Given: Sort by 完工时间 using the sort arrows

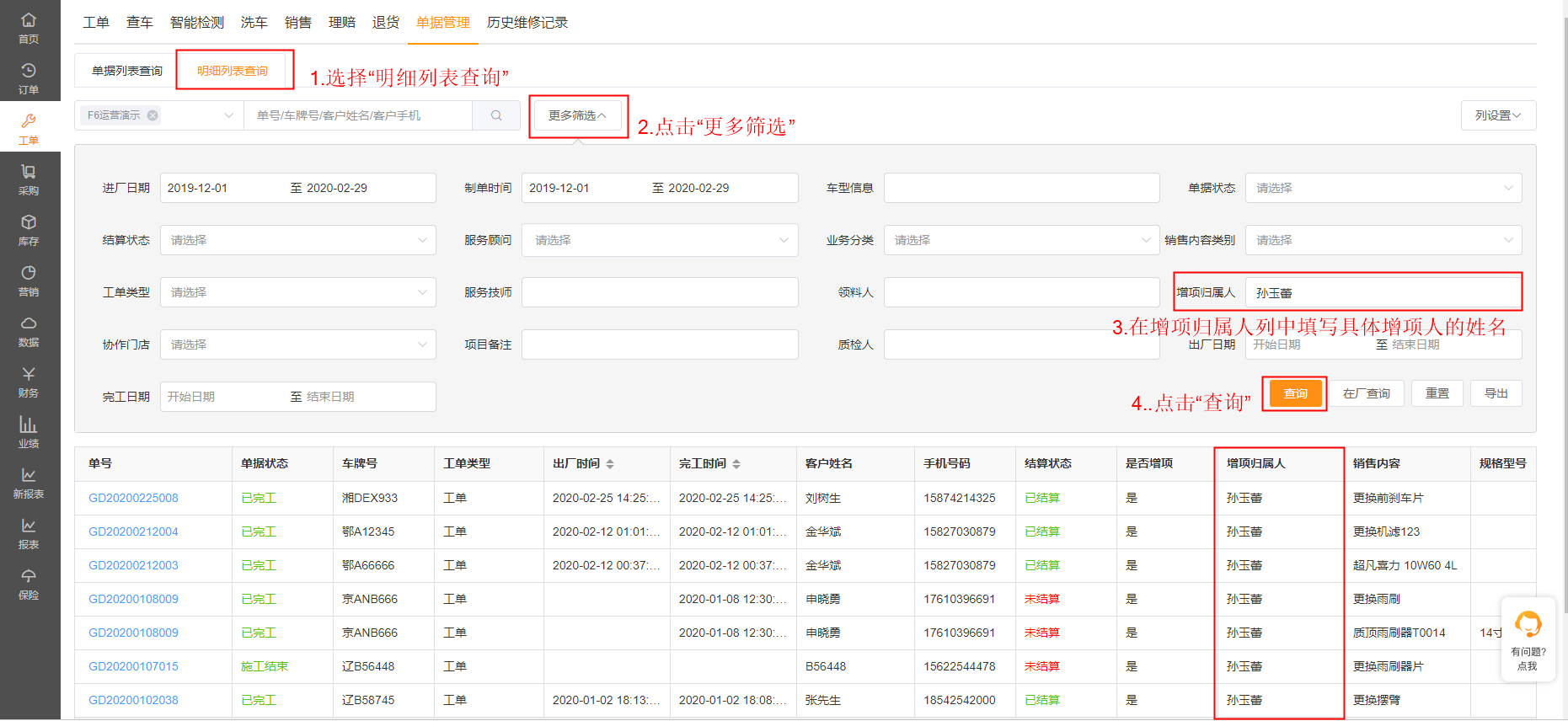Looking at the screenshot, I should [736, 464].
